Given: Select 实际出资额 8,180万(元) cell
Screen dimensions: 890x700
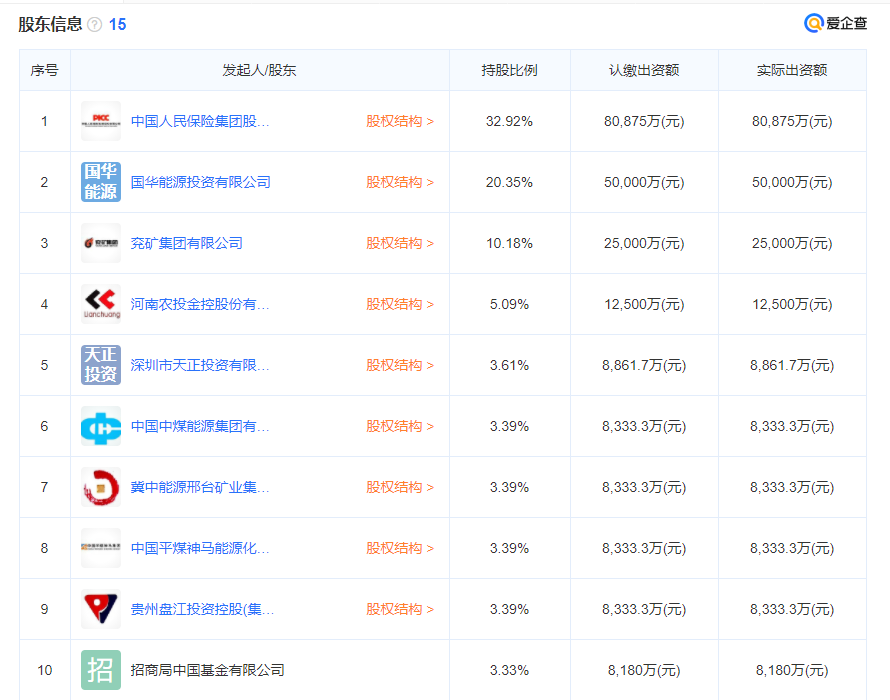Looking at the screenshot, I should pyautogui.click(x=792, y=670).
